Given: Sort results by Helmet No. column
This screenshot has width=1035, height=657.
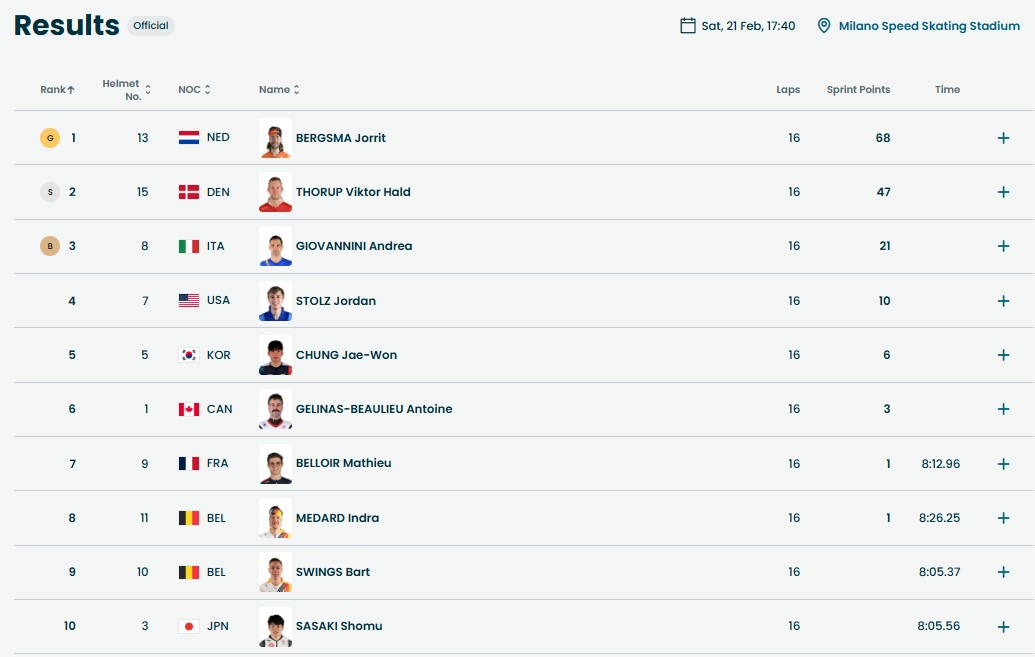Looking at the screenshot, I should click(x=127, y=90).
